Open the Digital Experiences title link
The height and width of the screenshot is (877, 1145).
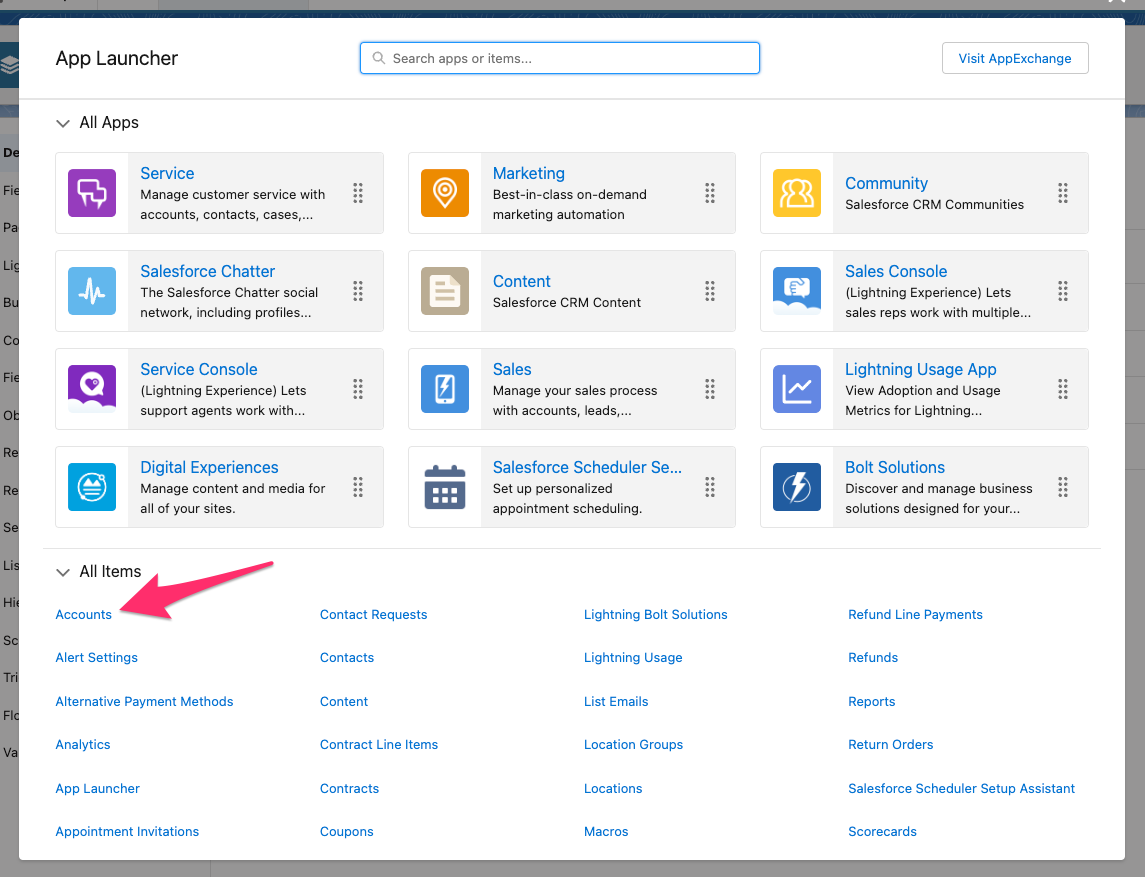click(210, 467)
